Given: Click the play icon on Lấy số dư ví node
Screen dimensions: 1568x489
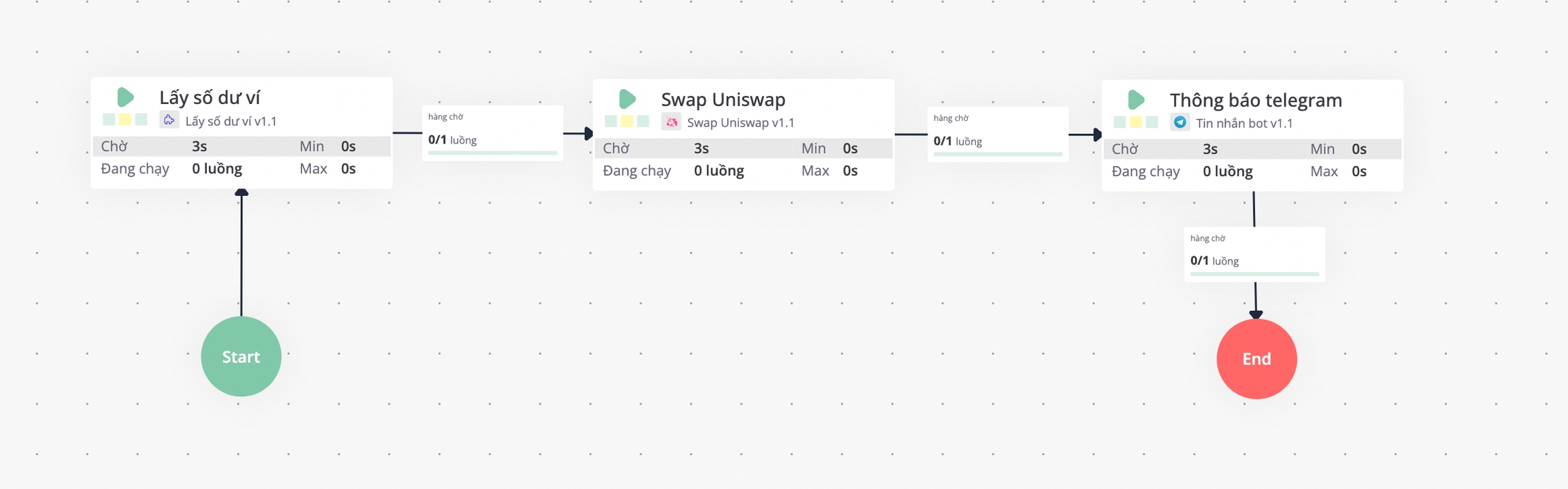Looking at the screenshot, I should [x=125, y=97].
